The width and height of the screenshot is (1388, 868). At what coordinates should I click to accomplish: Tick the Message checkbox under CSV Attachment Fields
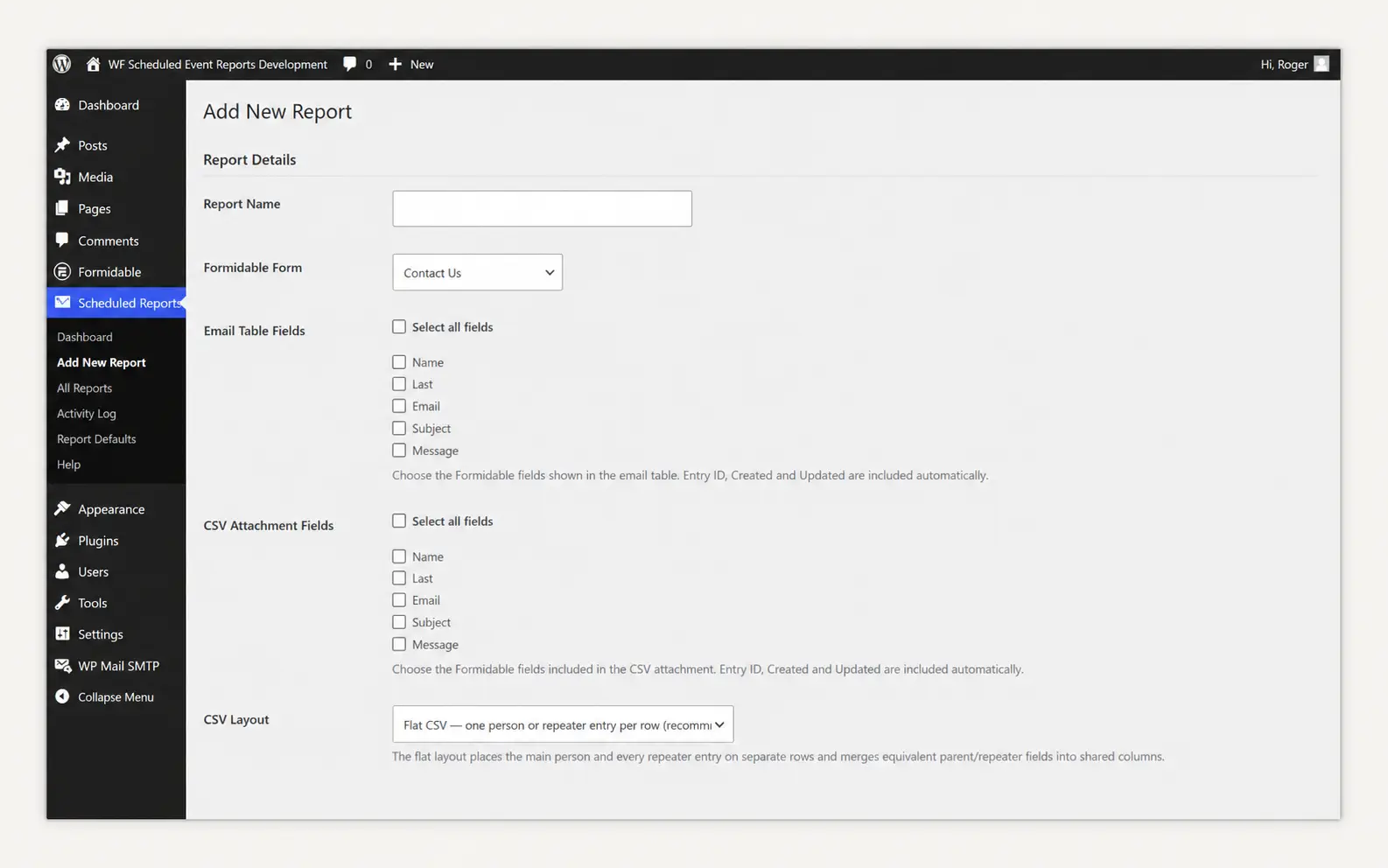399,644
